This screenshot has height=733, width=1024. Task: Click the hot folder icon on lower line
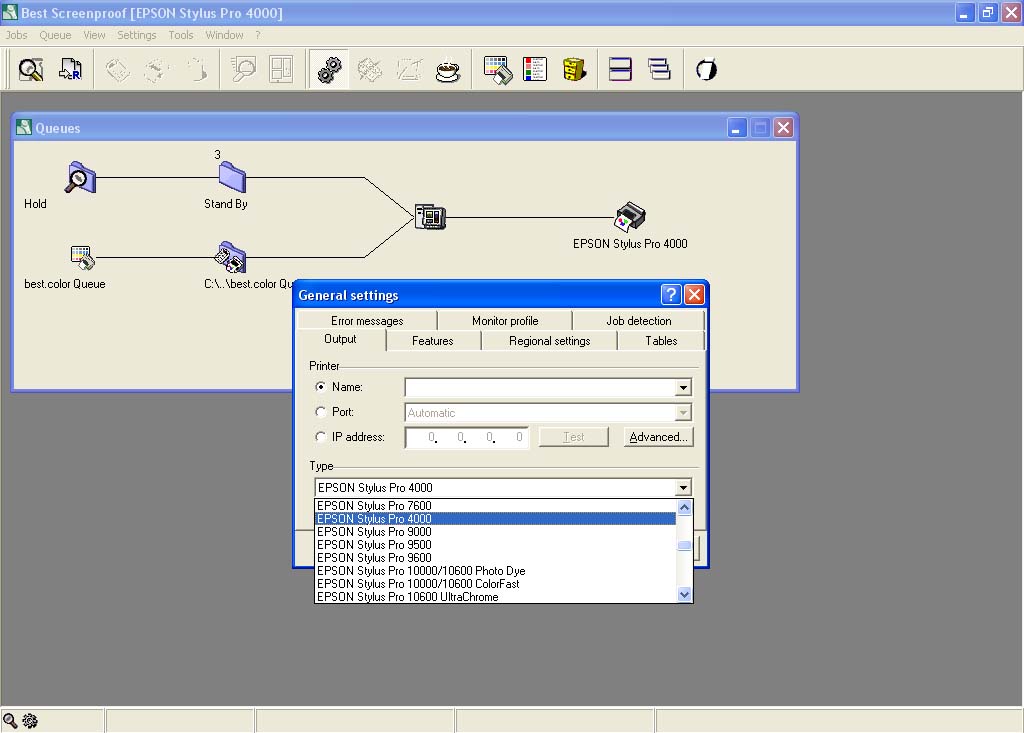click(231, 257)
